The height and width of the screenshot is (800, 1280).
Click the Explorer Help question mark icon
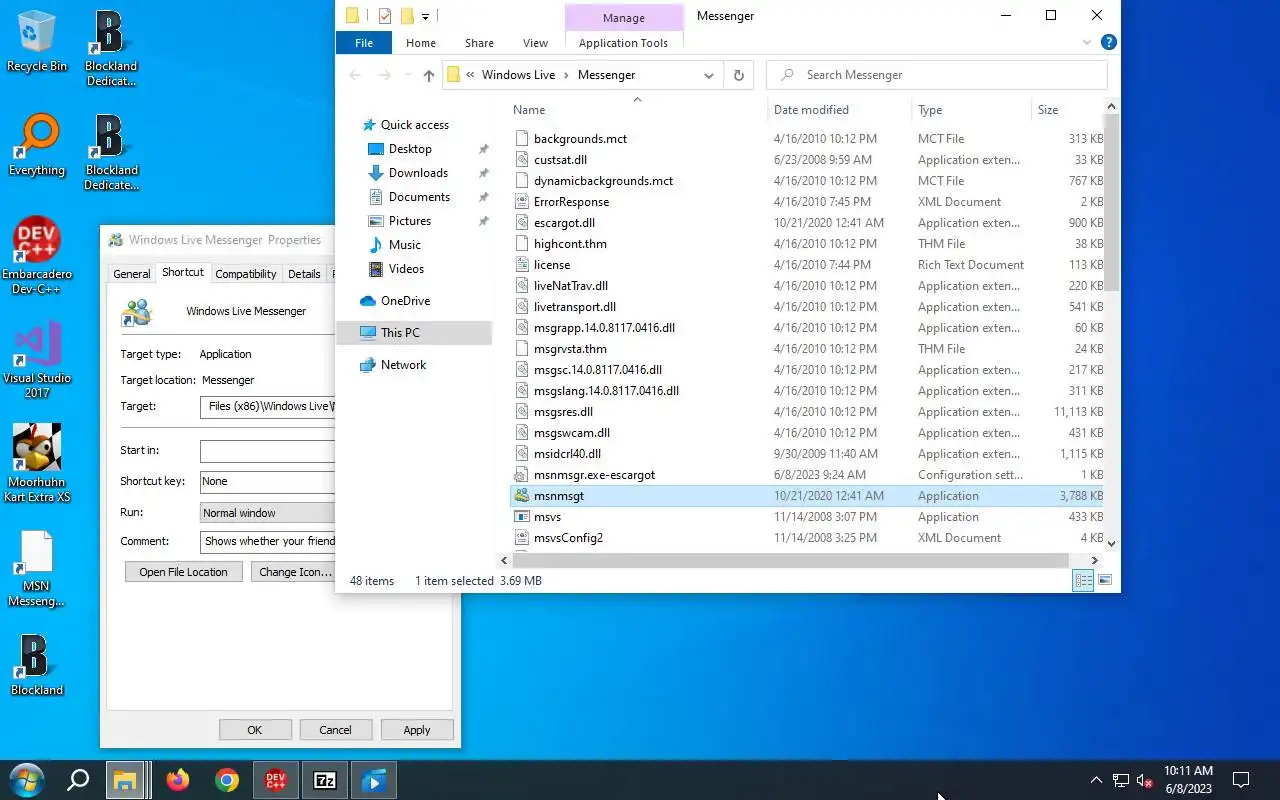point(1108,43)
